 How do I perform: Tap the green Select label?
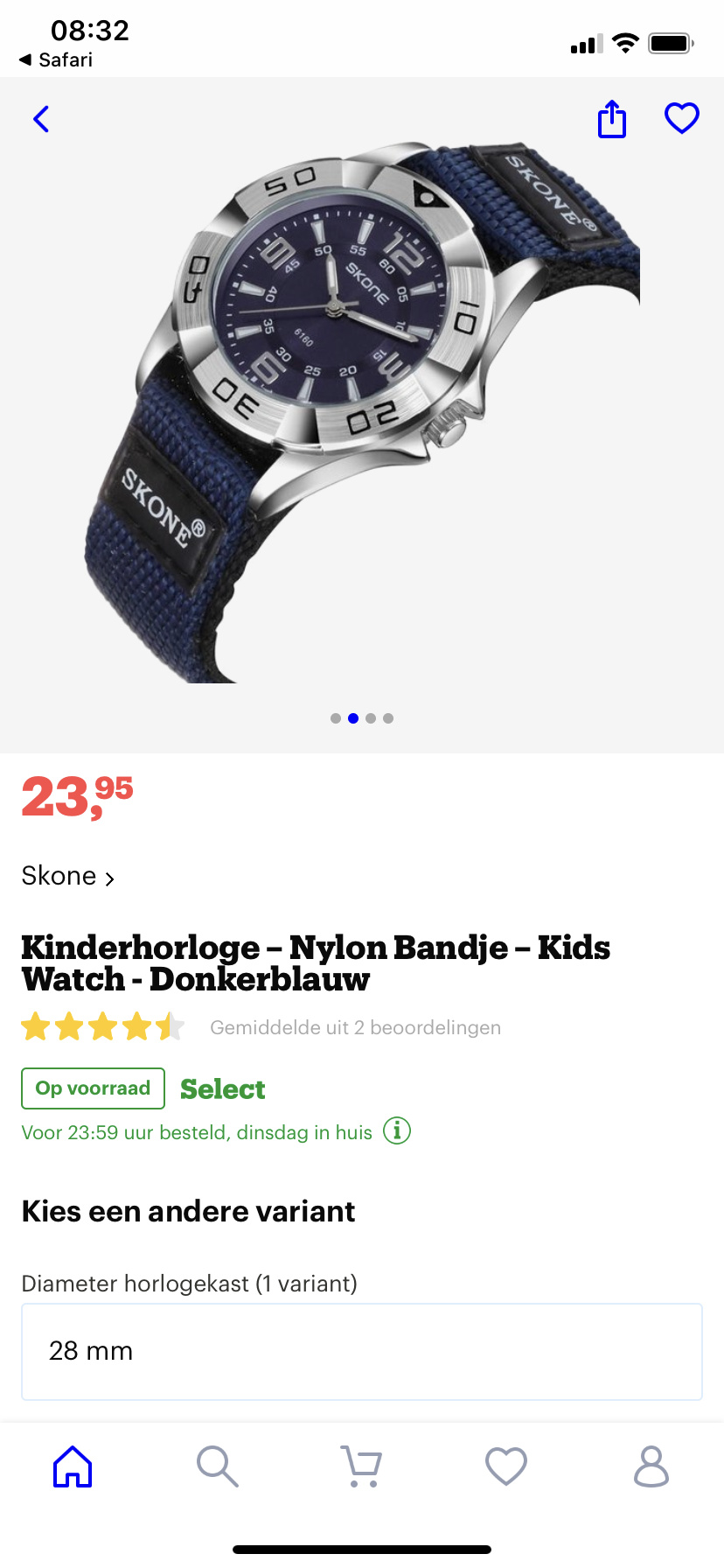pyautogui.click(x=223, y=1089)
